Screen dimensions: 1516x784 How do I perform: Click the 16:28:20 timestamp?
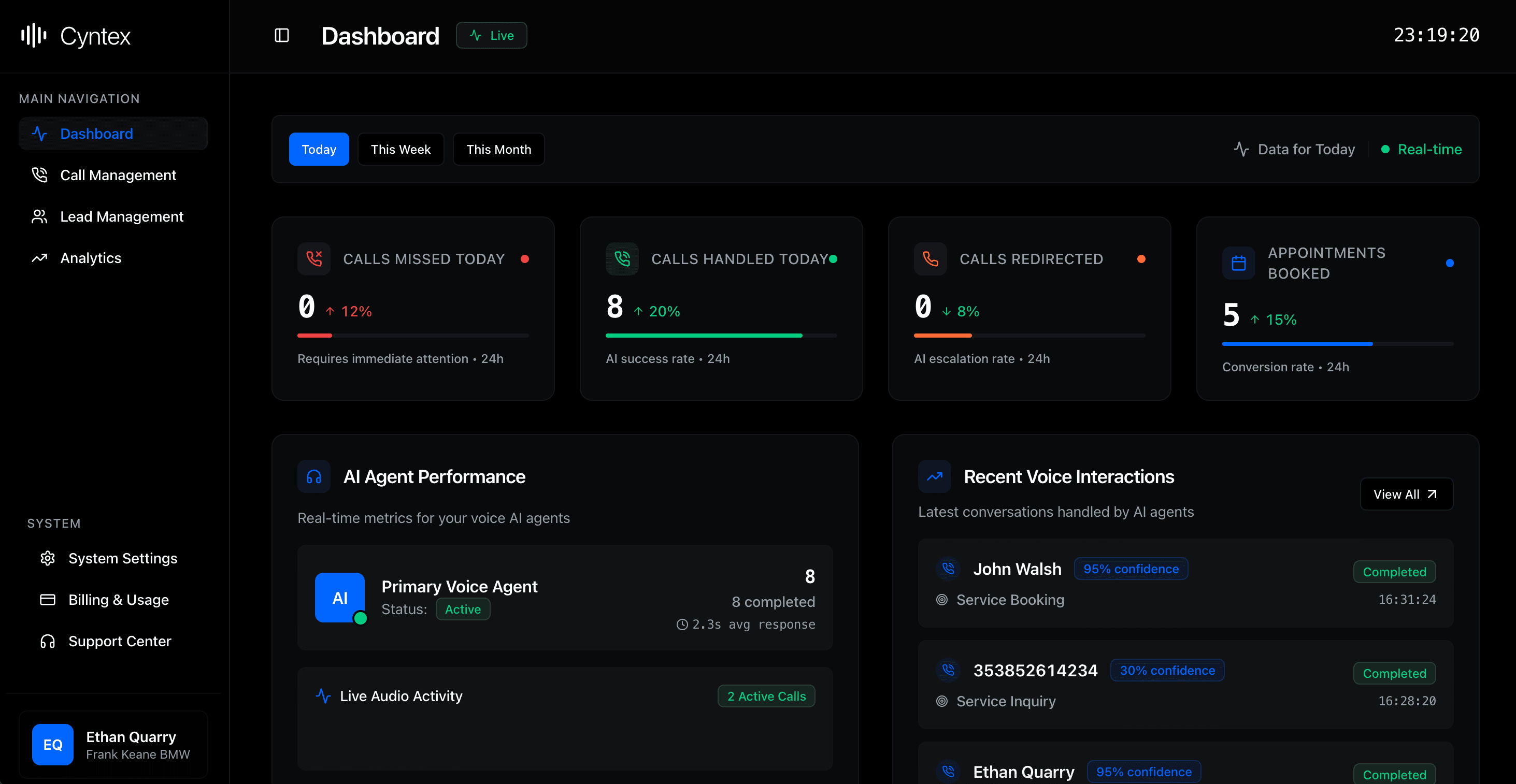pos(1407,701)
